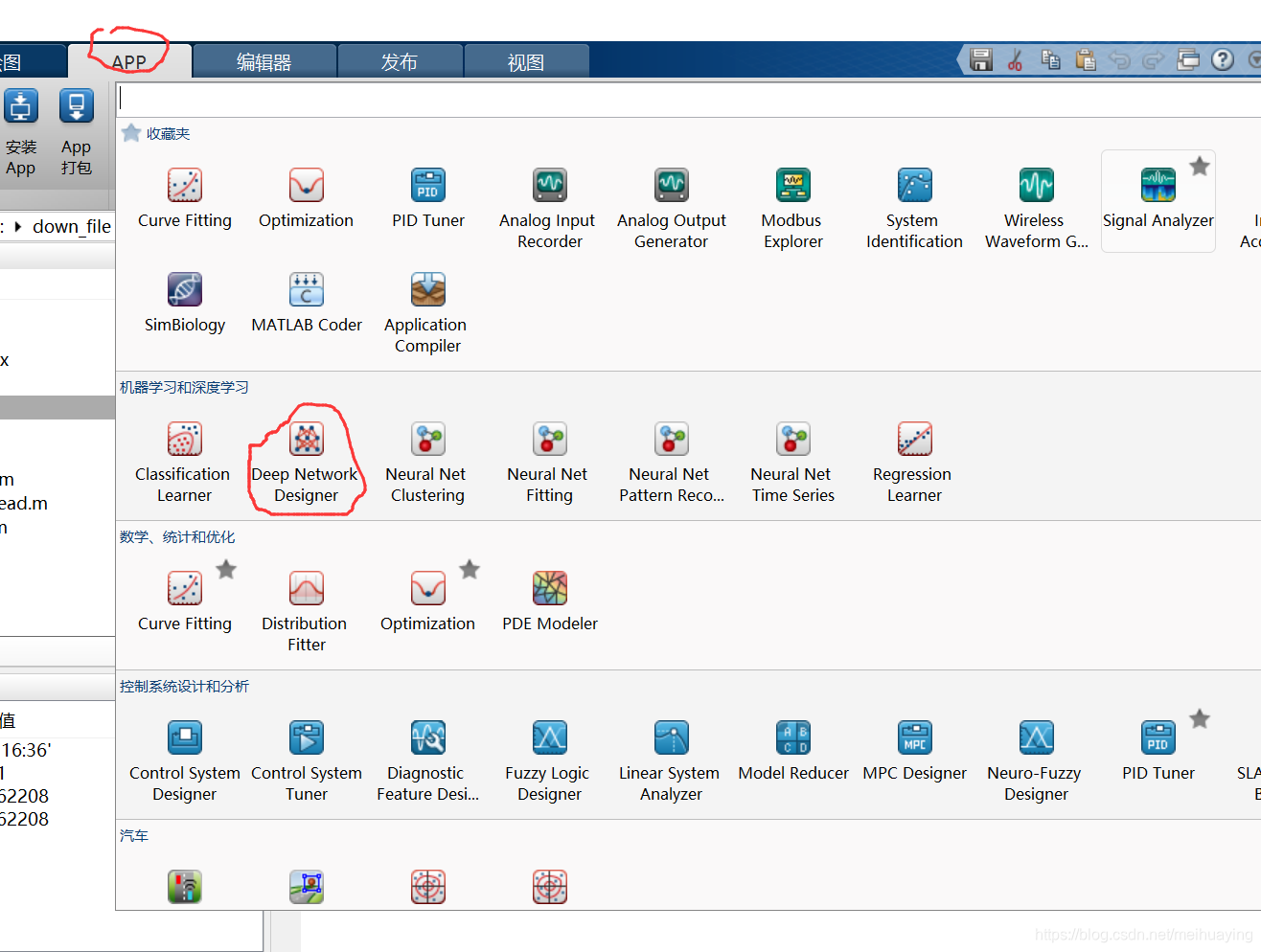Expand the path arrow before down_file
Image resolution: width=1261 pixels, height=952 pixels.
(x=18, y=227)
